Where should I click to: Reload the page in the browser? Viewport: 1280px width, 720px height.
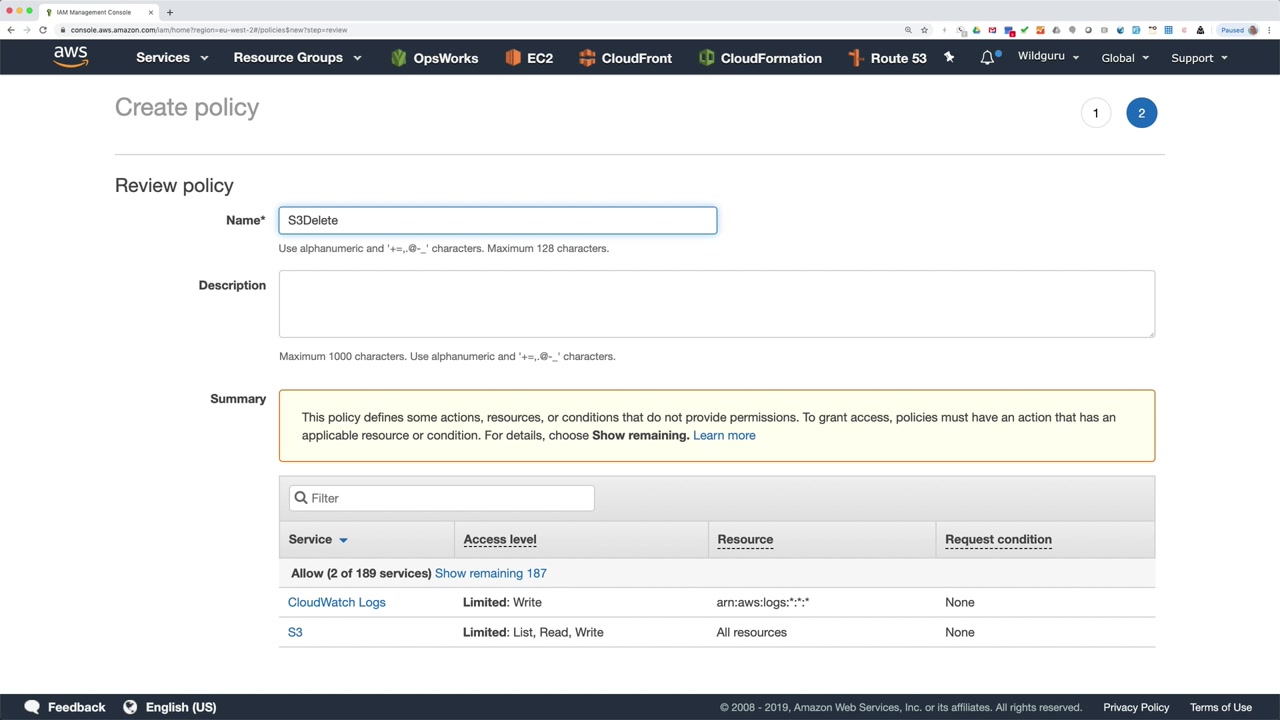[x=43, y=30]
